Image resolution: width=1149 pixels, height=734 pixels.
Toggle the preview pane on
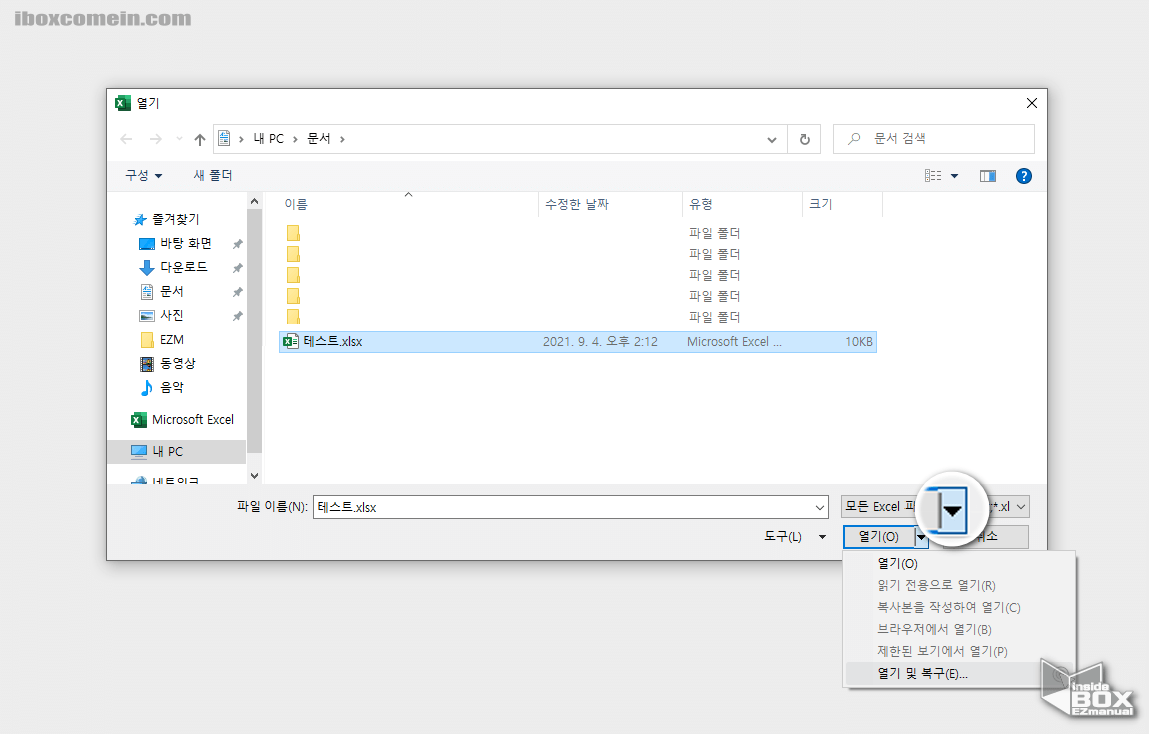coord(987,175)
